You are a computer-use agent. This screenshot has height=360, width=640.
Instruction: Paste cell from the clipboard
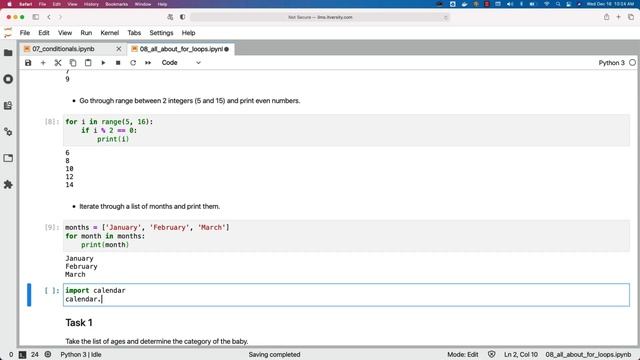tap(88, 63)
